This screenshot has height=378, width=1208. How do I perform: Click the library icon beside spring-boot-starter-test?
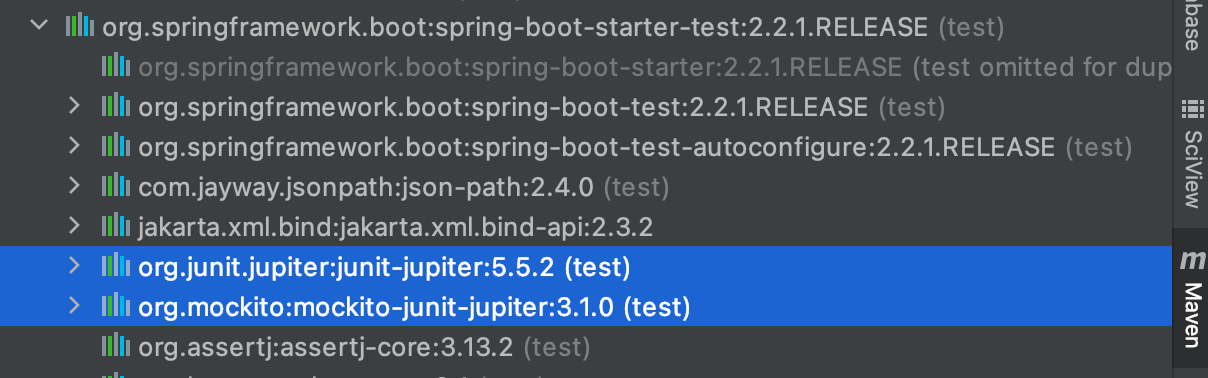coord(80,26)
